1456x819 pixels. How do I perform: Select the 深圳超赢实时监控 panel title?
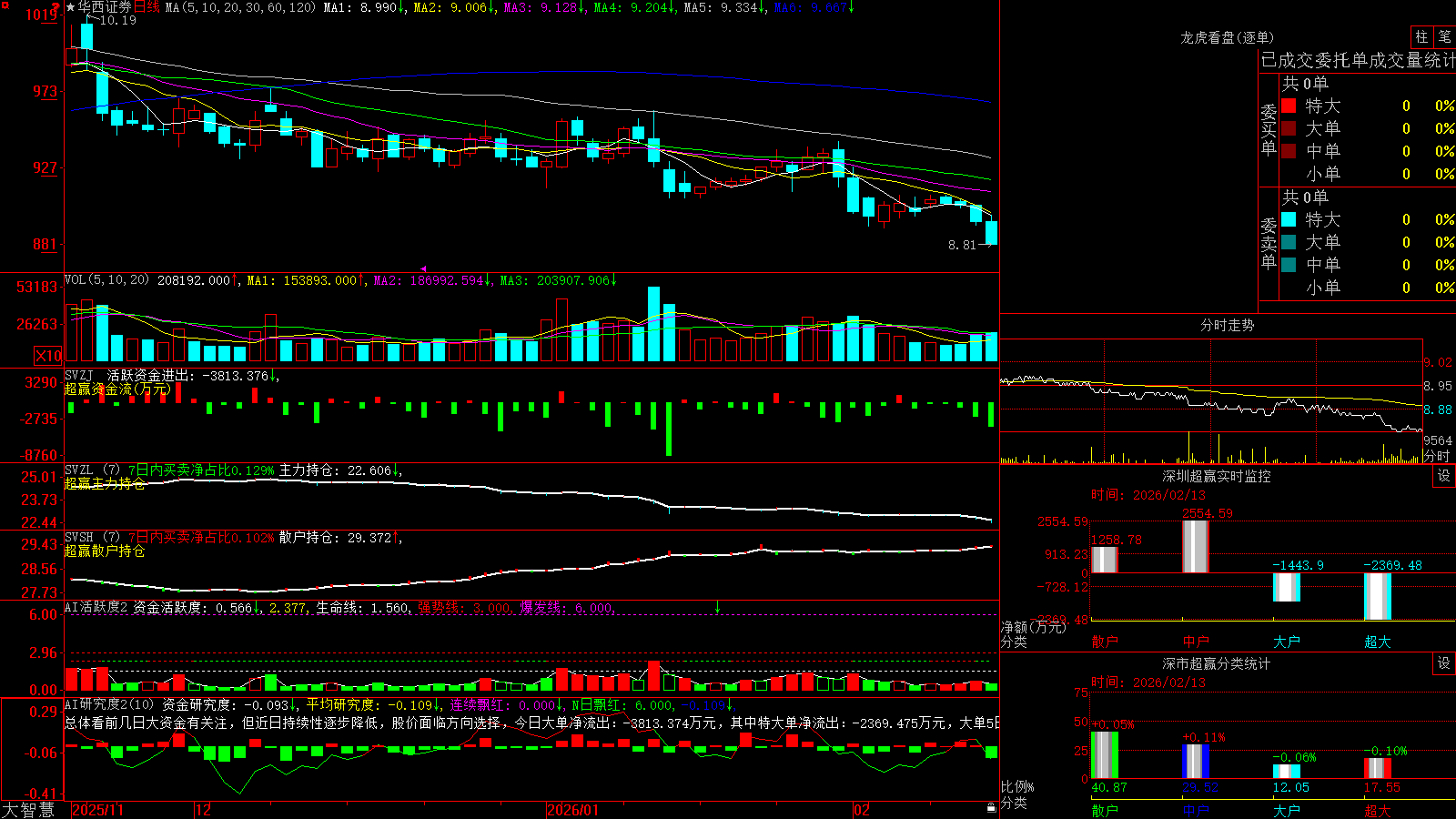pyautogui.click(x=1216, y=476)
